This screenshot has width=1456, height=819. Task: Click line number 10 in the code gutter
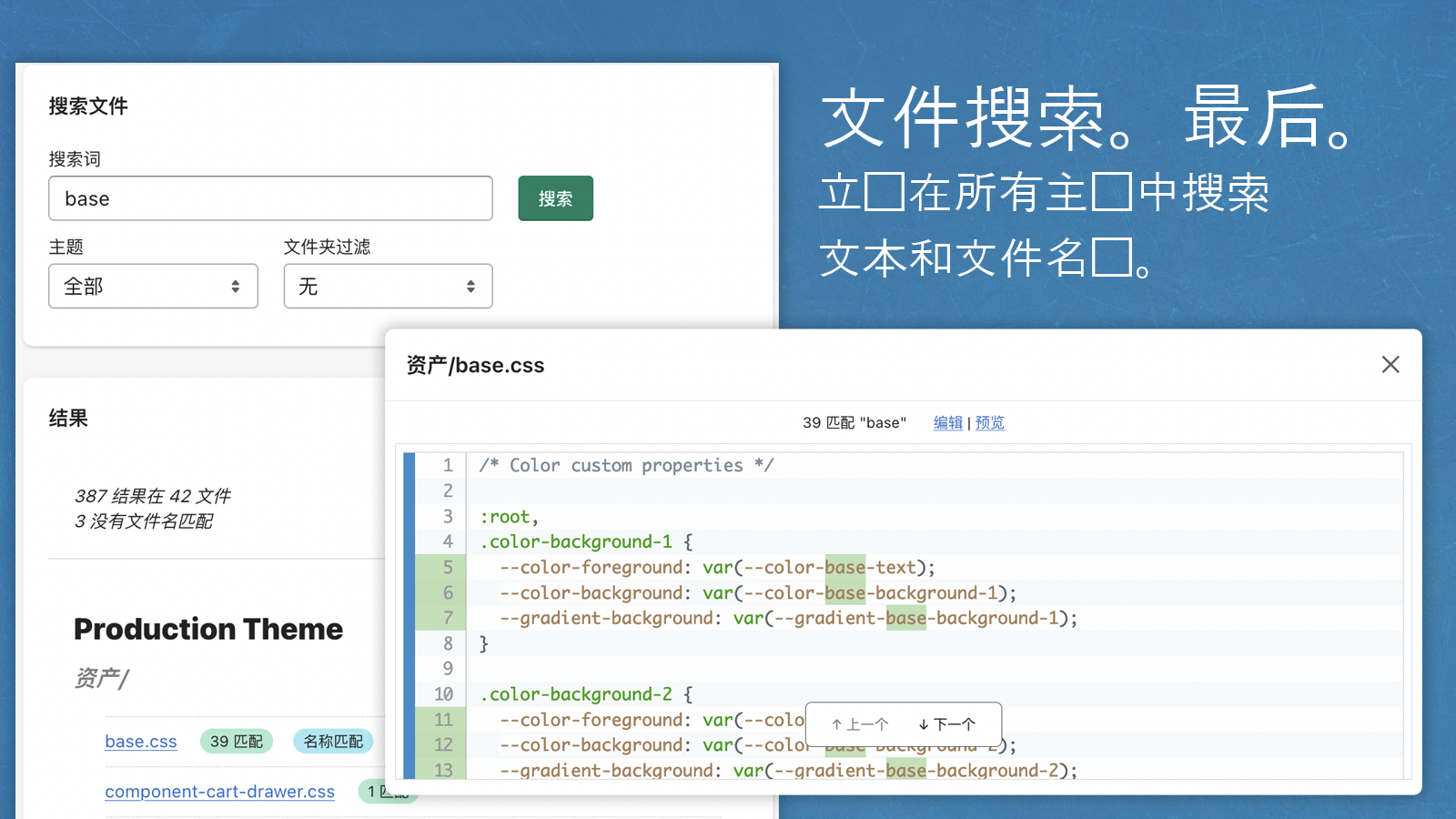443,694
